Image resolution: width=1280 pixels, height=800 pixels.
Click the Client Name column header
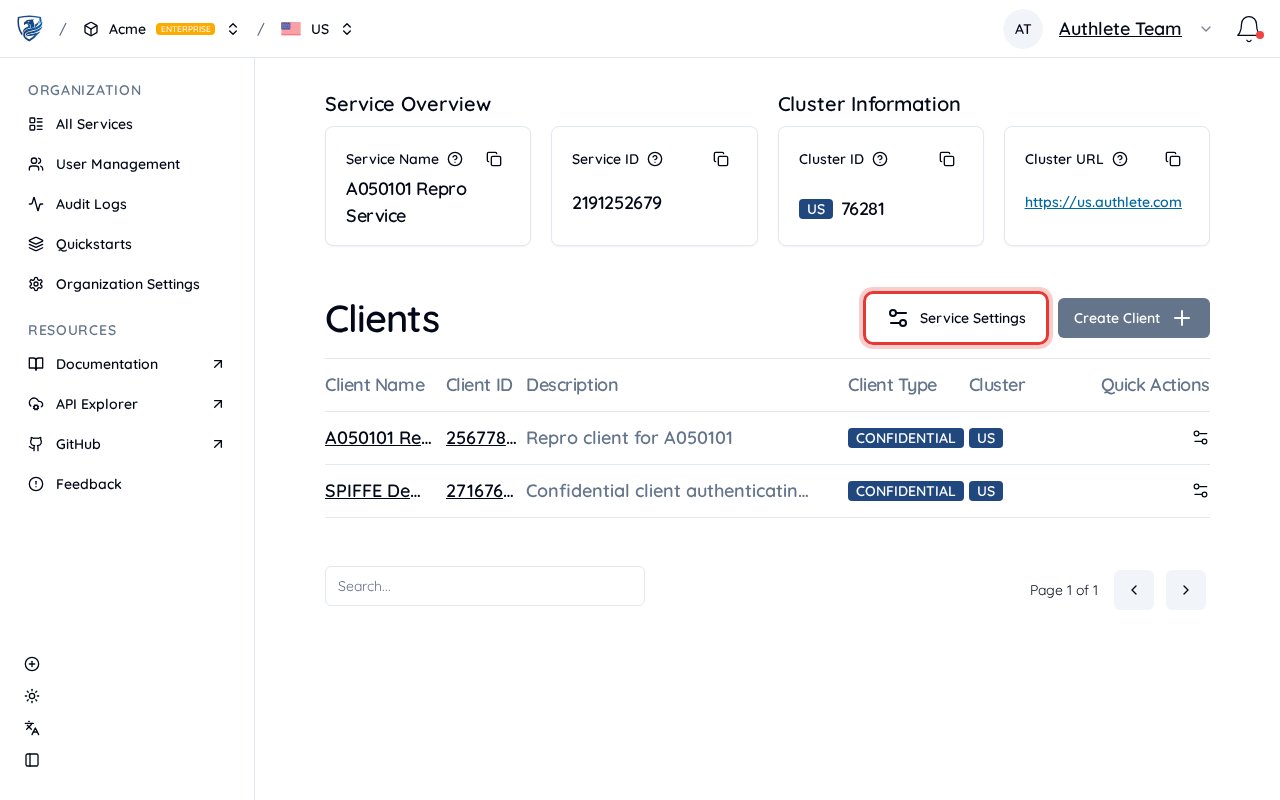[375, 385]
